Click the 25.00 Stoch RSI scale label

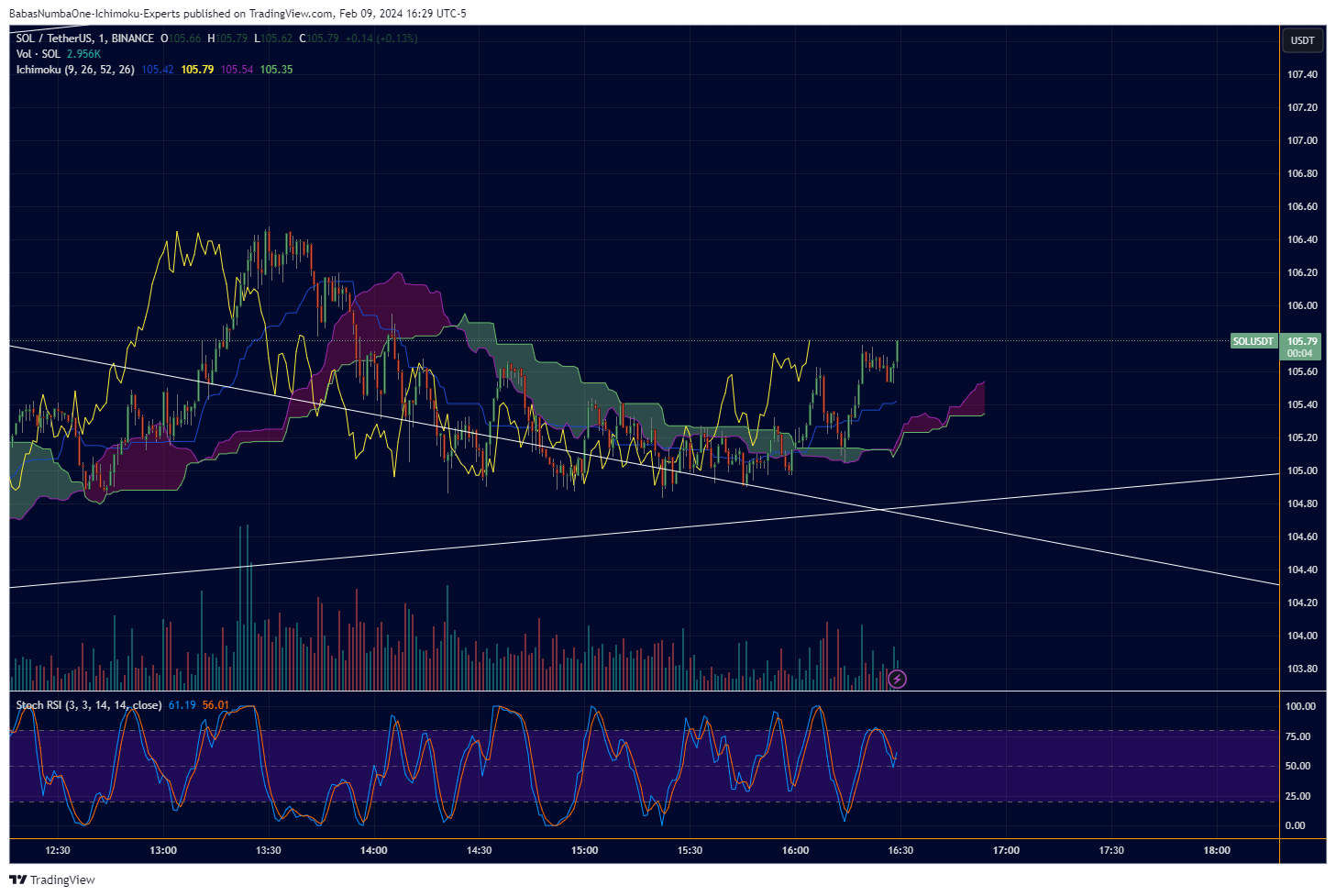pyautogui.click(x=1297, y=796)
